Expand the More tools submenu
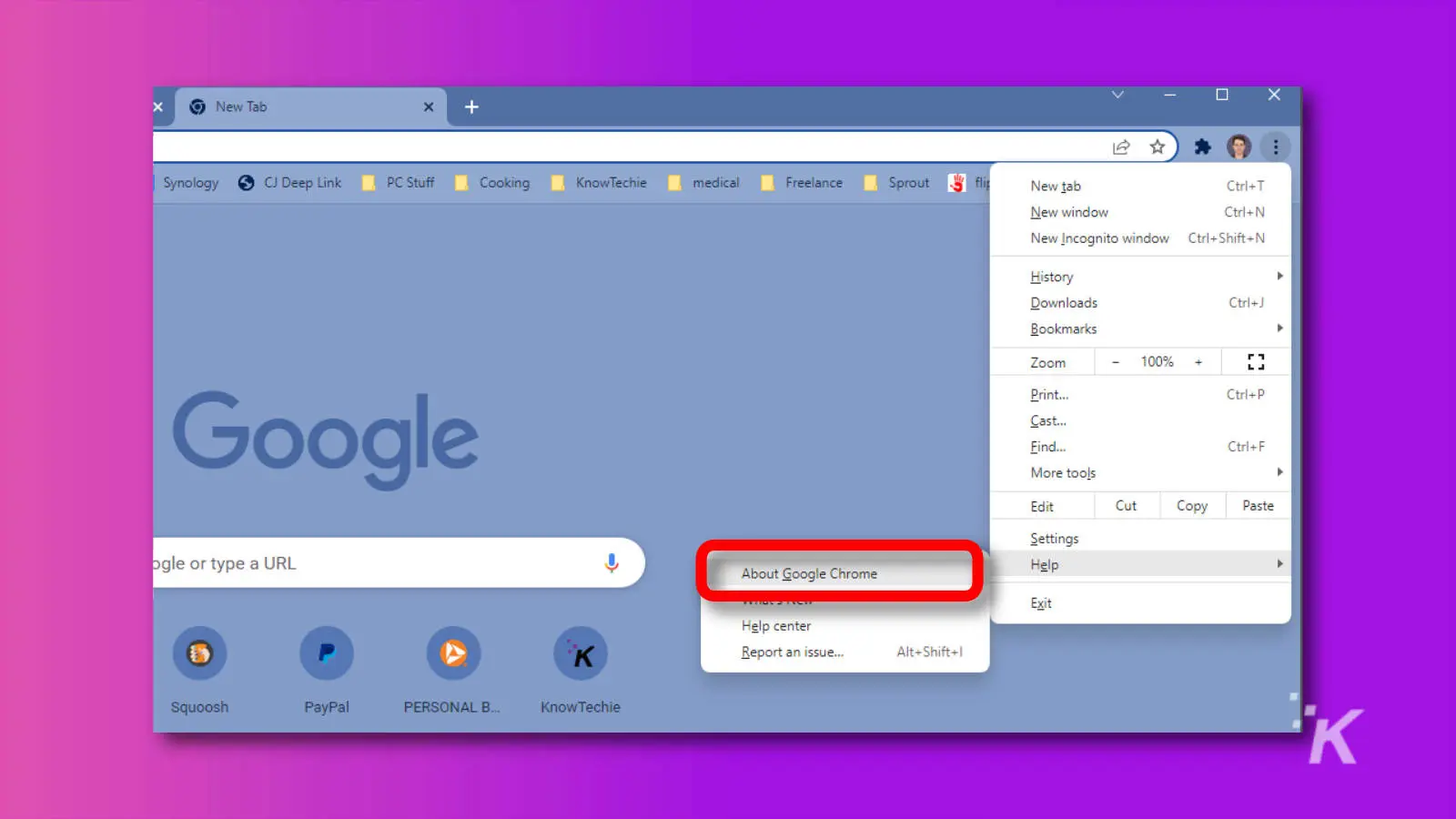This screenshot has width=1456, height=819. (x=1140, y=473)
